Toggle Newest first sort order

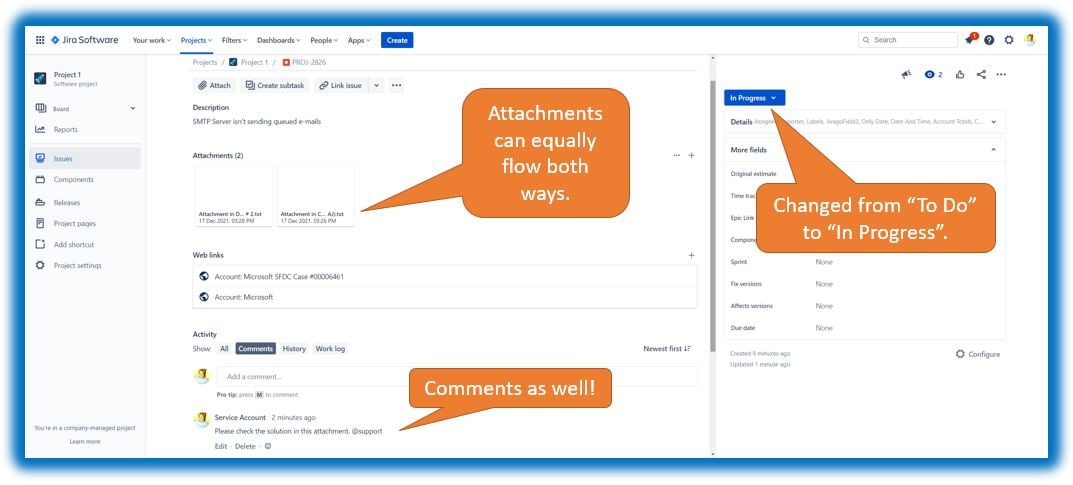tap(667, 349)
